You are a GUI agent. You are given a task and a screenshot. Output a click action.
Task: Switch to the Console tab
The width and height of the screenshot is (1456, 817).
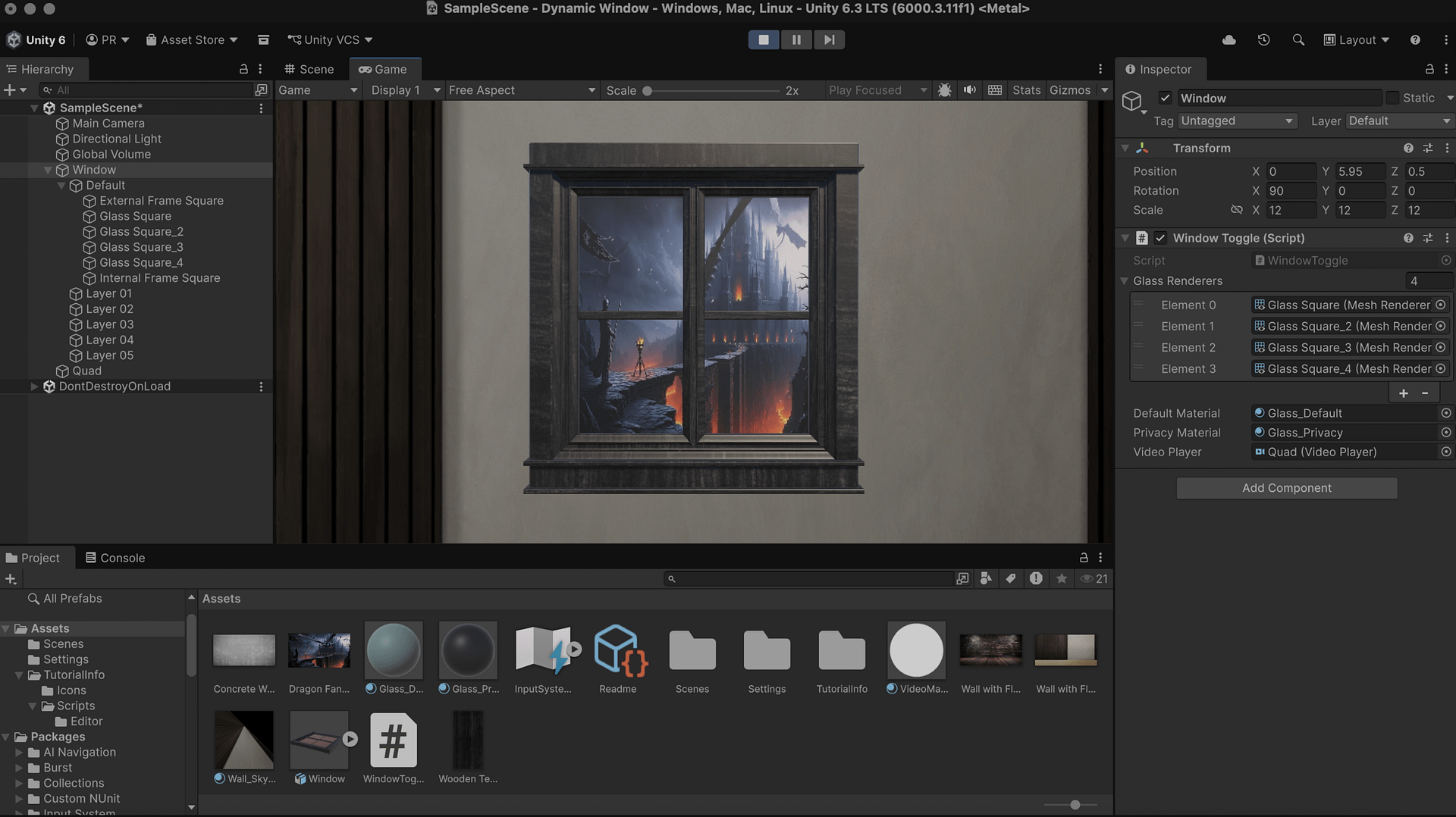pyautogui.click(x=115, y=558)
